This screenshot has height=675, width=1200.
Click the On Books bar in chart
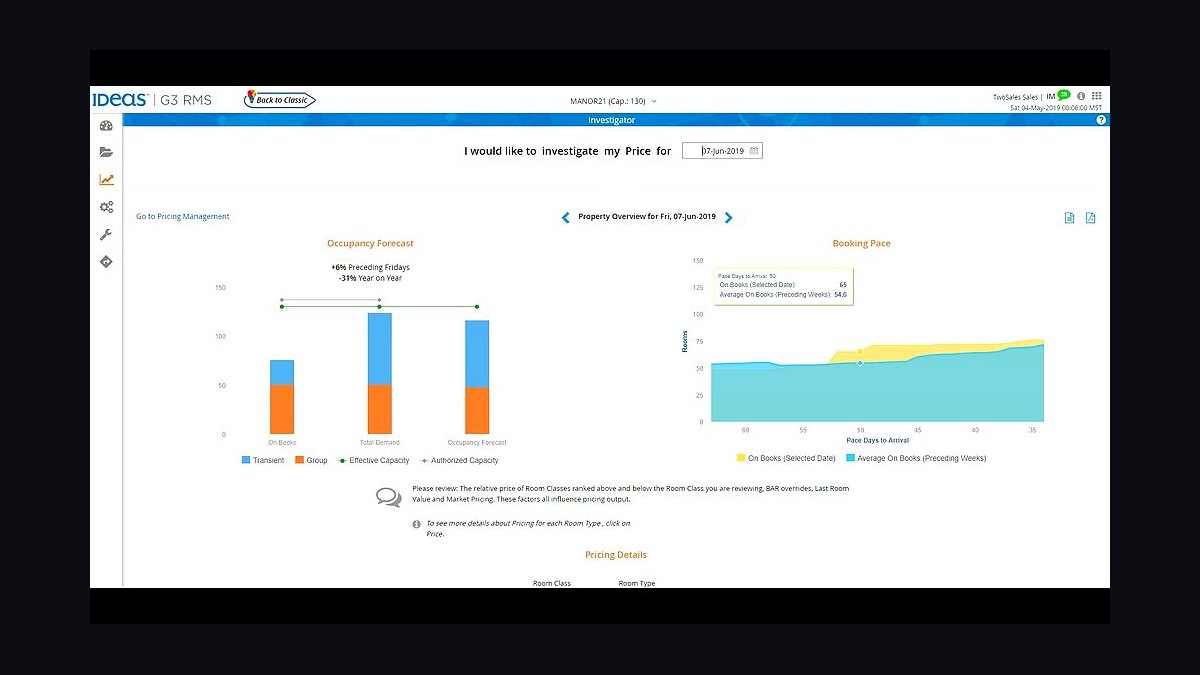pos(282,397)
